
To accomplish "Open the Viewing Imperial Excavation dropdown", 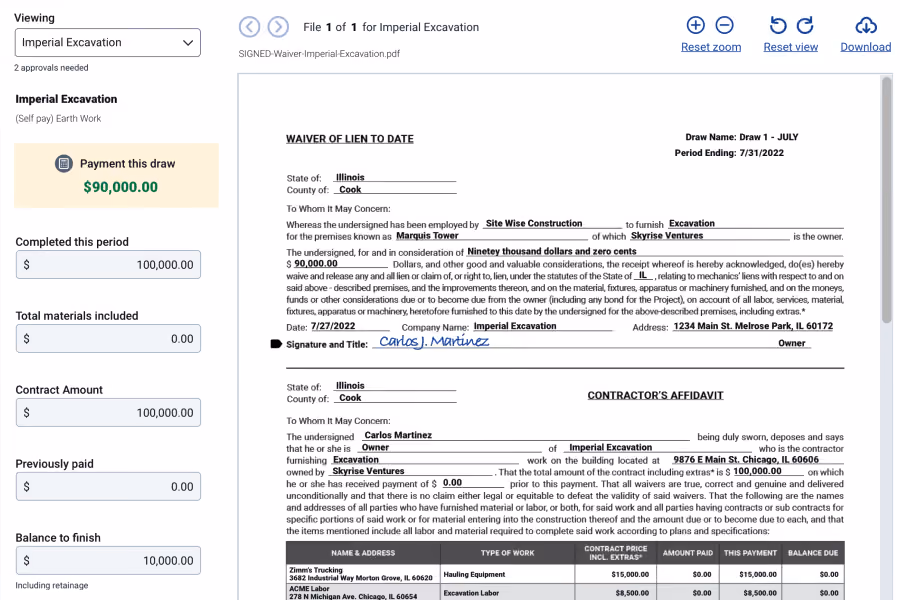I will coord(108,42).
